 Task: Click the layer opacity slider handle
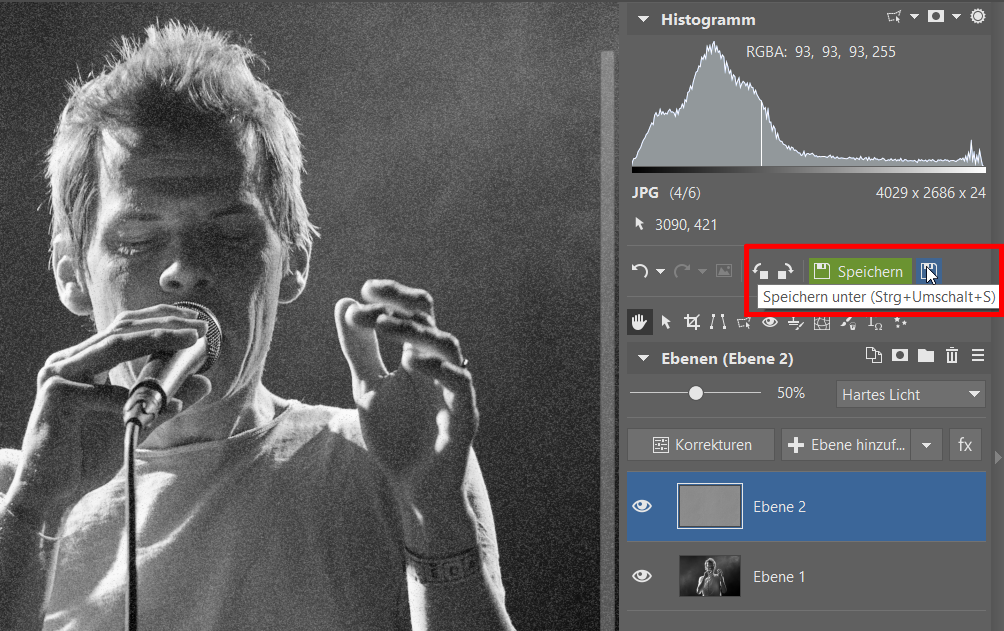696,393
